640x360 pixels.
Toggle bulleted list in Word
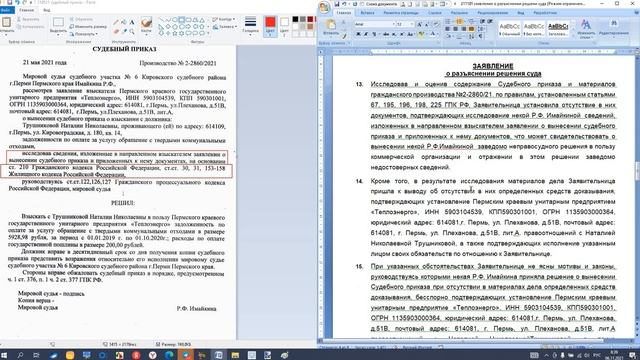point(447,21)
